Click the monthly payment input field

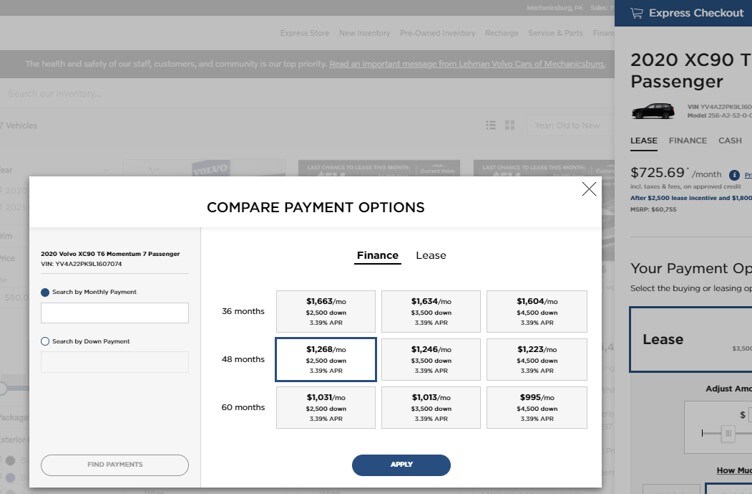[x=115, y=313]
